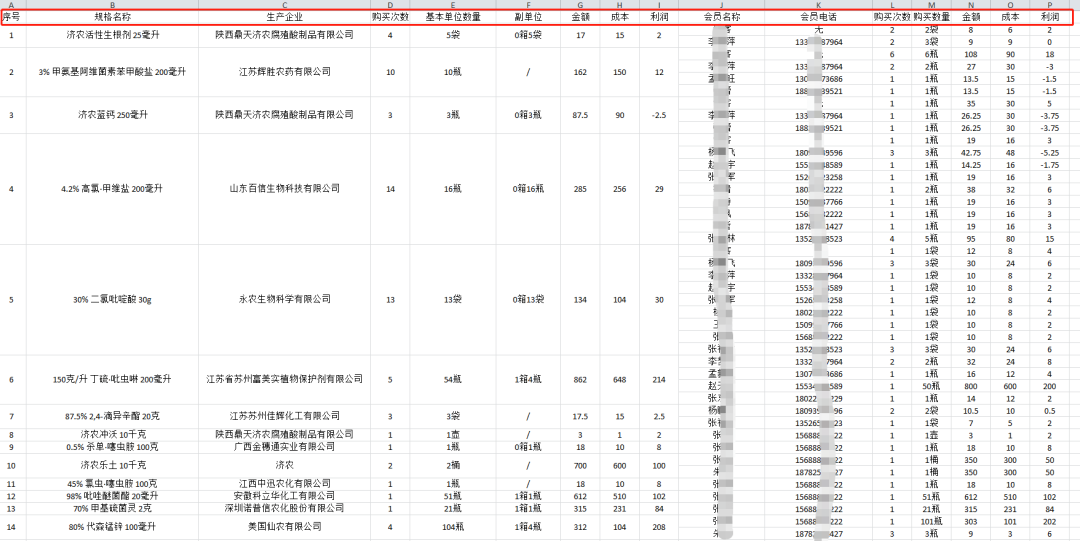The height and width of the screenshot is (541, 1080).
Task: Click the 基本单位数量 header cell
Action: coord(453,18)
